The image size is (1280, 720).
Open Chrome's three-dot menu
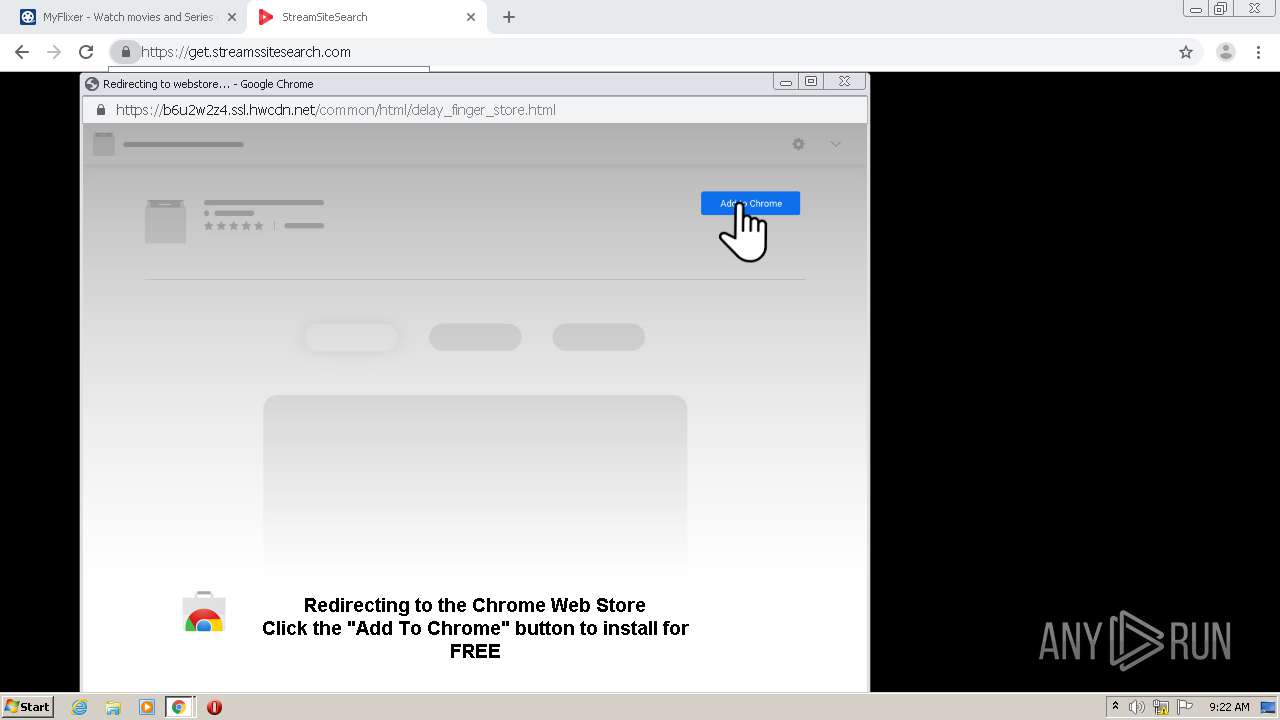tap(1258, 52)
